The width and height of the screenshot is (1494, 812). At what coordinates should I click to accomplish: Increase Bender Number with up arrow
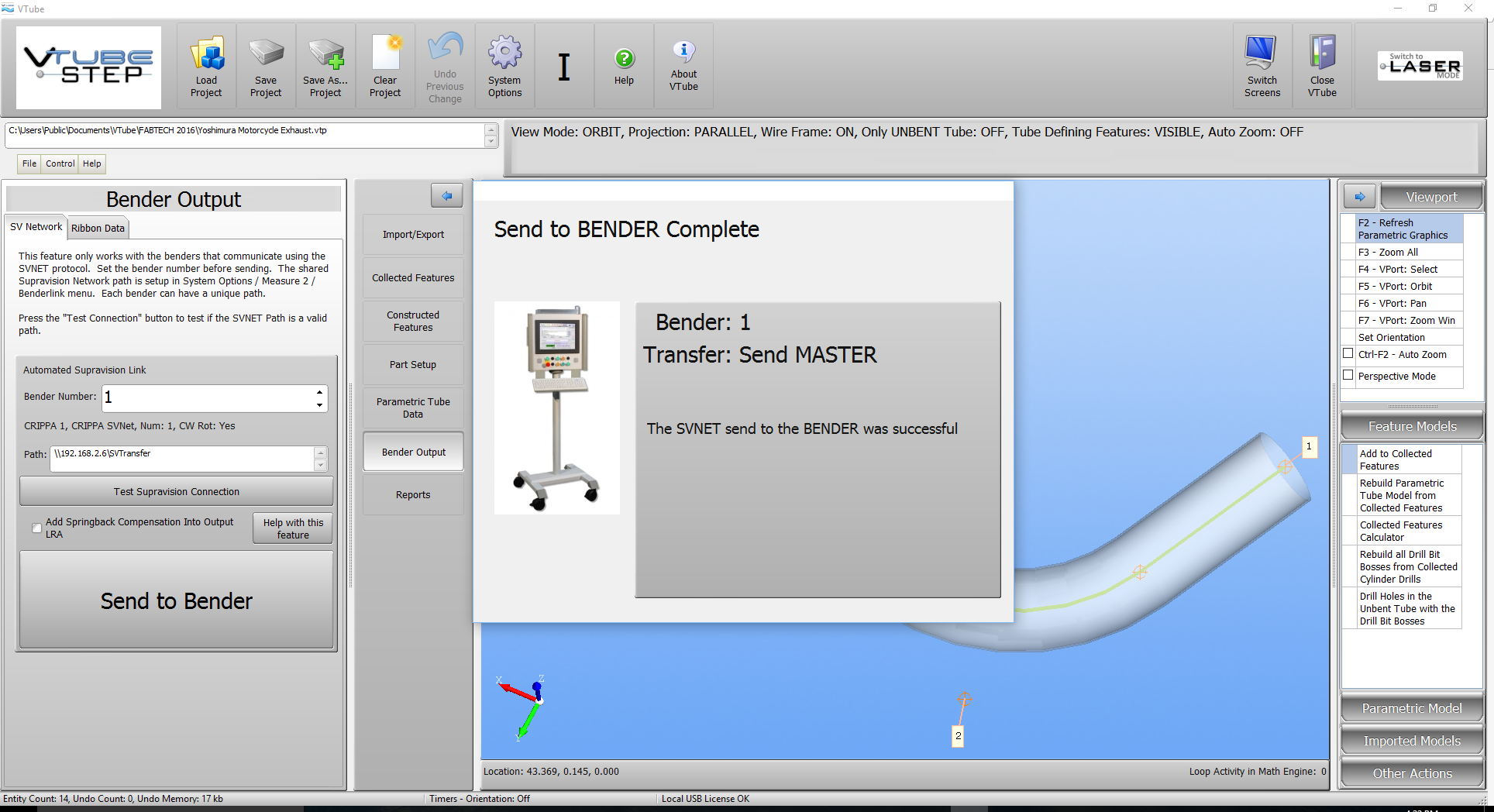(x=319, y=391)
